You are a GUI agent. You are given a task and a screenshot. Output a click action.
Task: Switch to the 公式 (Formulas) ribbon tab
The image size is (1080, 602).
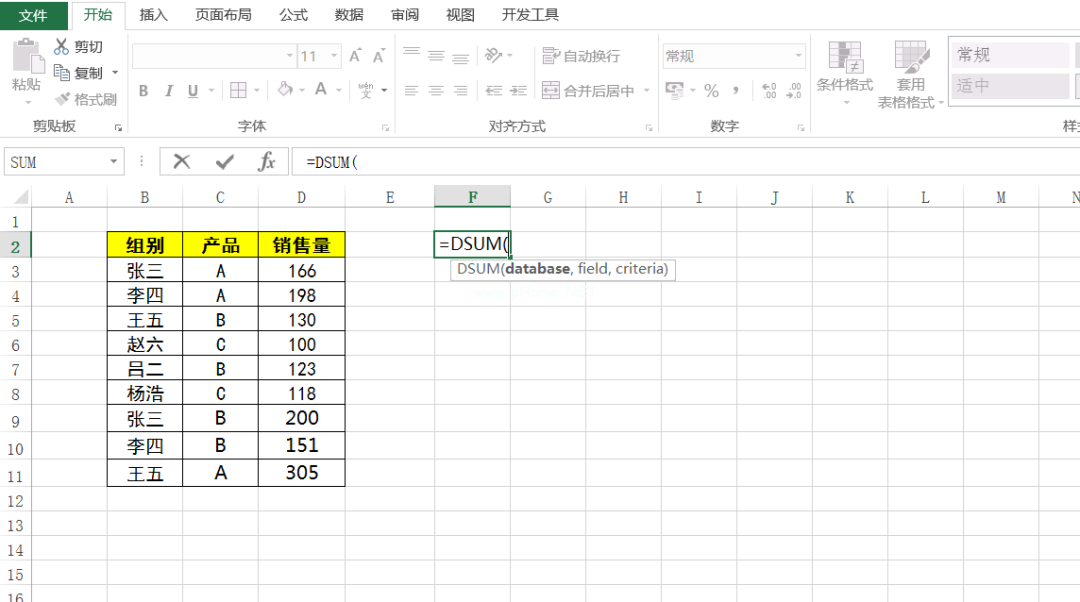293,15
